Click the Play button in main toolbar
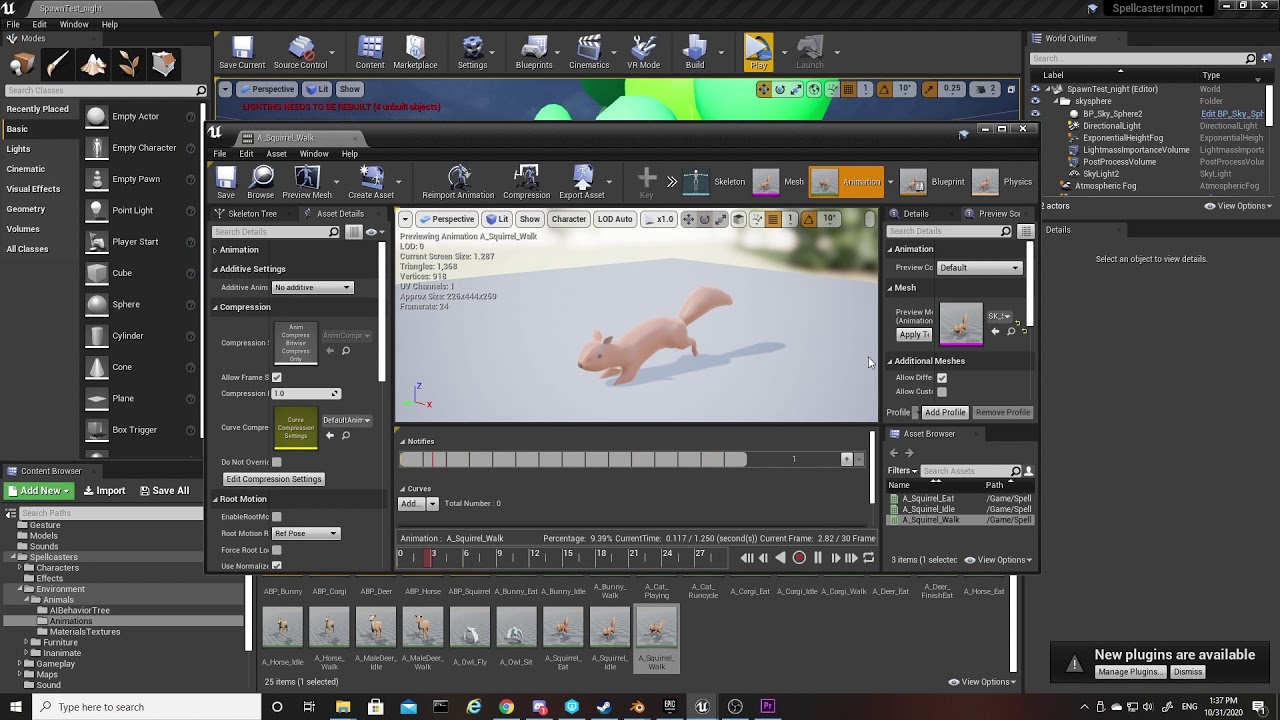This screenshot has width=1280, height=720. [759, 53]
